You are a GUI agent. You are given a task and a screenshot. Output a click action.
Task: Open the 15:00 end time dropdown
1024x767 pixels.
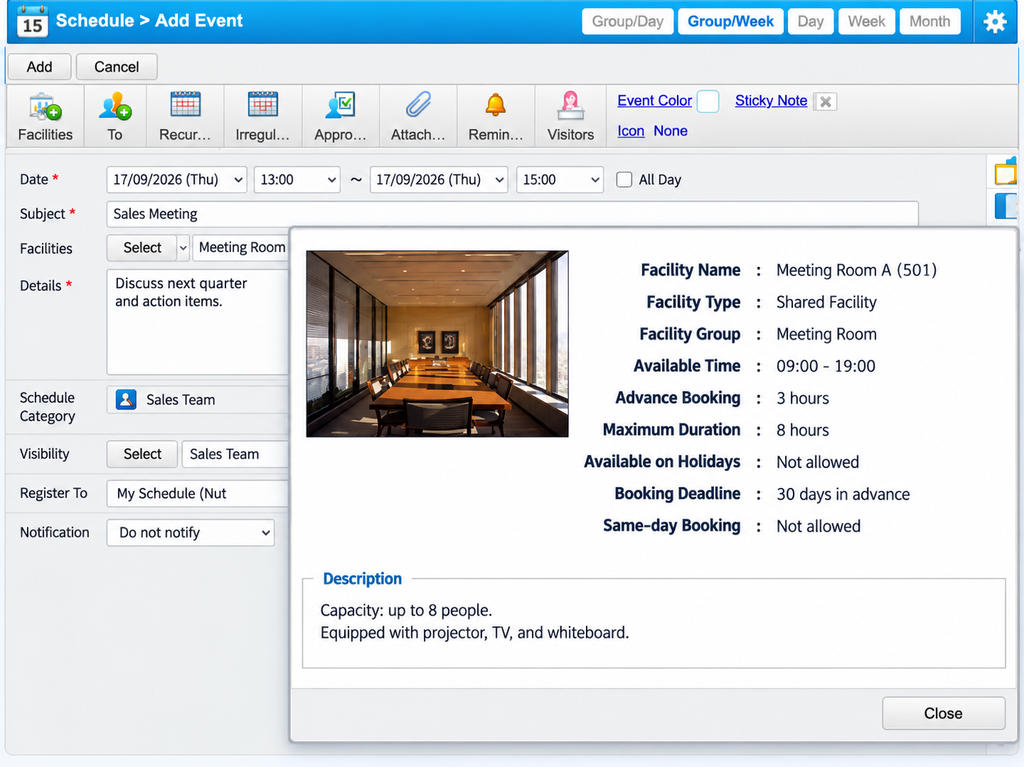tap(560, 180)
